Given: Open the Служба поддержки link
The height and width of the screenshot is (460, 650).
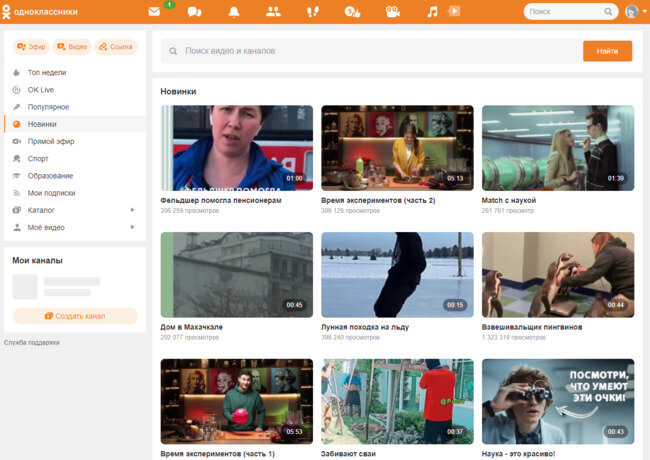Looking at the screenshot, I should pos(32,342).
